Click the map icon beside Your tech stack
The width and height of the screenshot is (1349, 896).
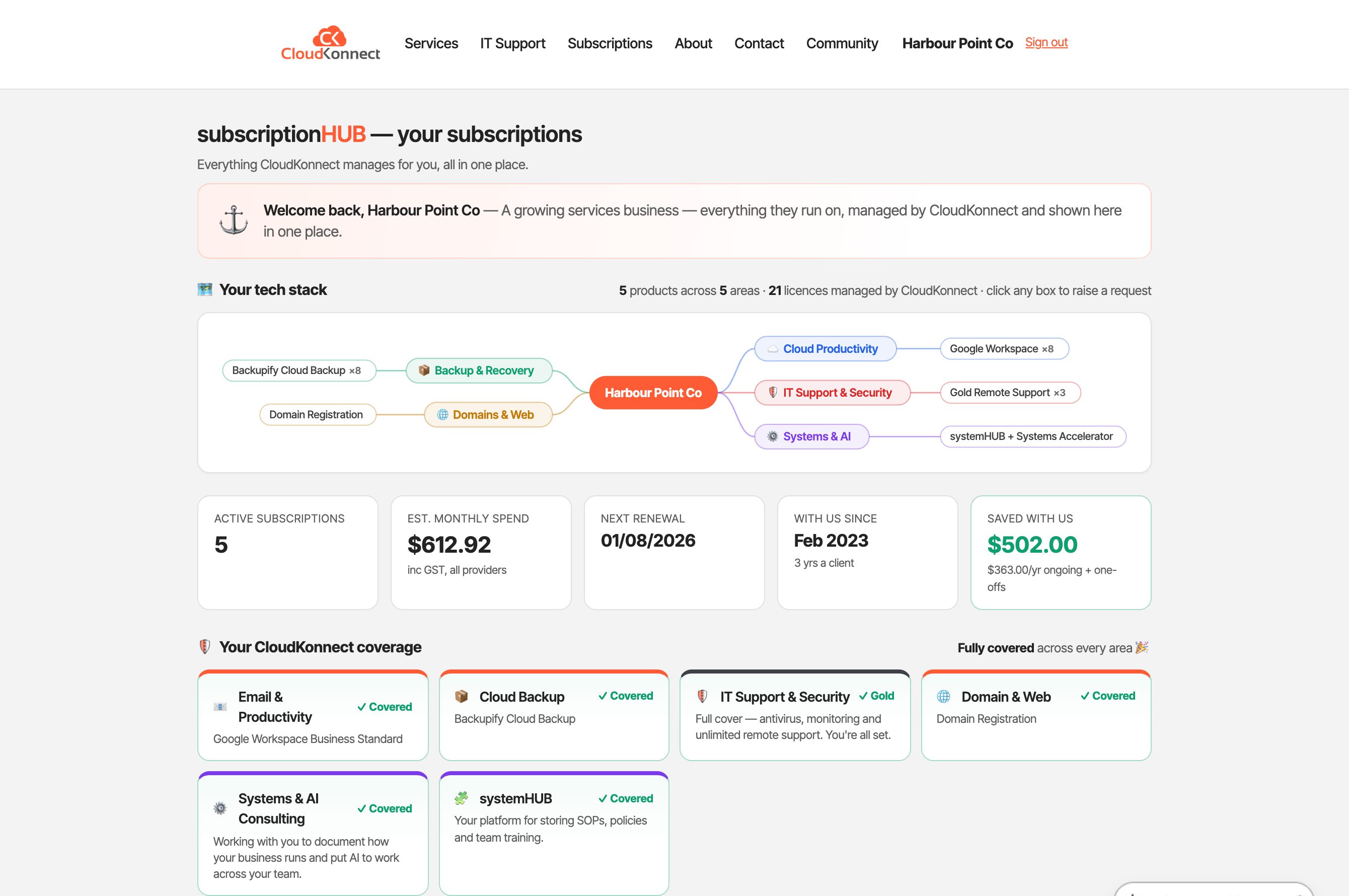[x=204, y=290]
